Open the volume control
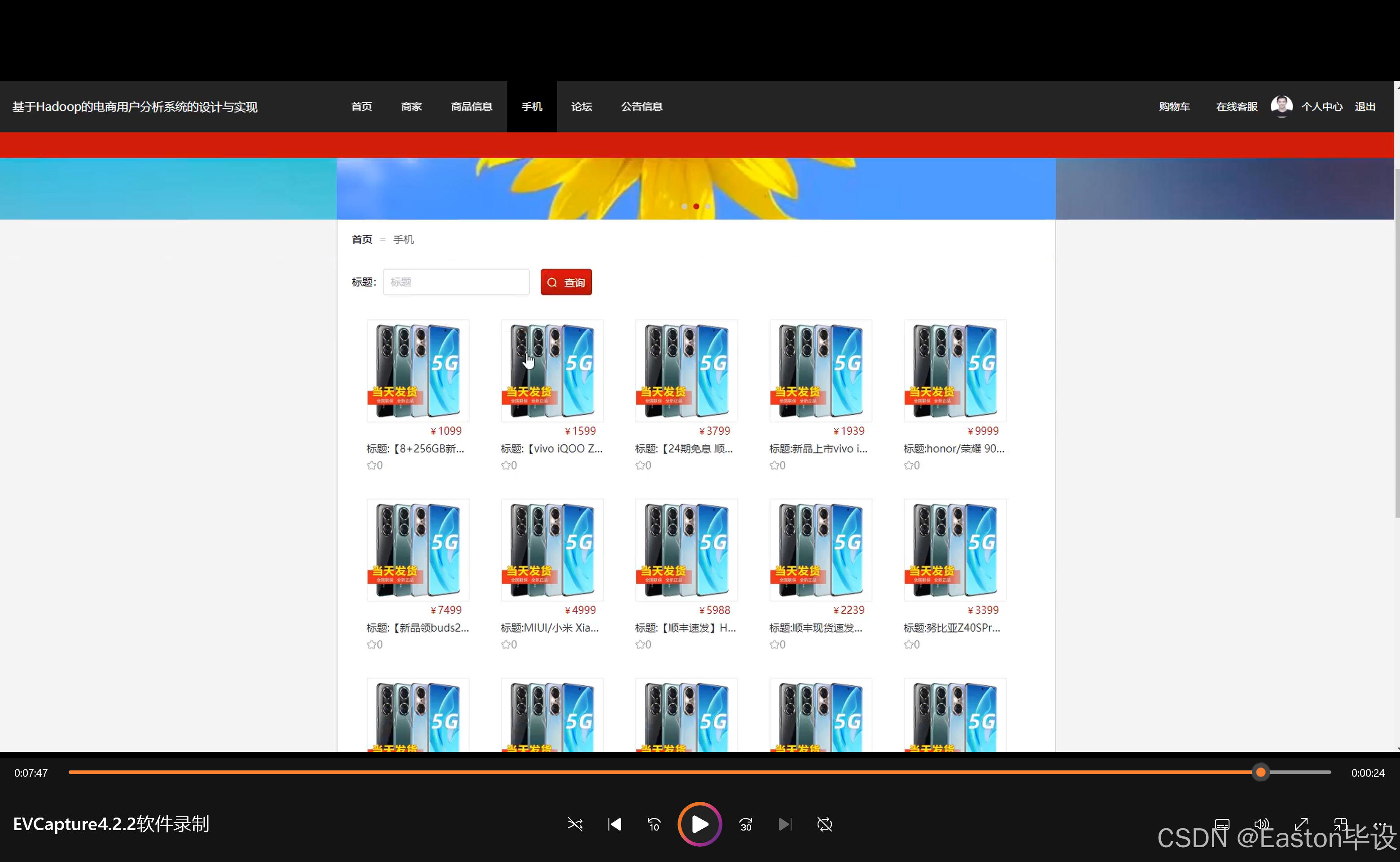This screenshot has height=862, width=1400. pyautogui.click(x=1261, y=824)
